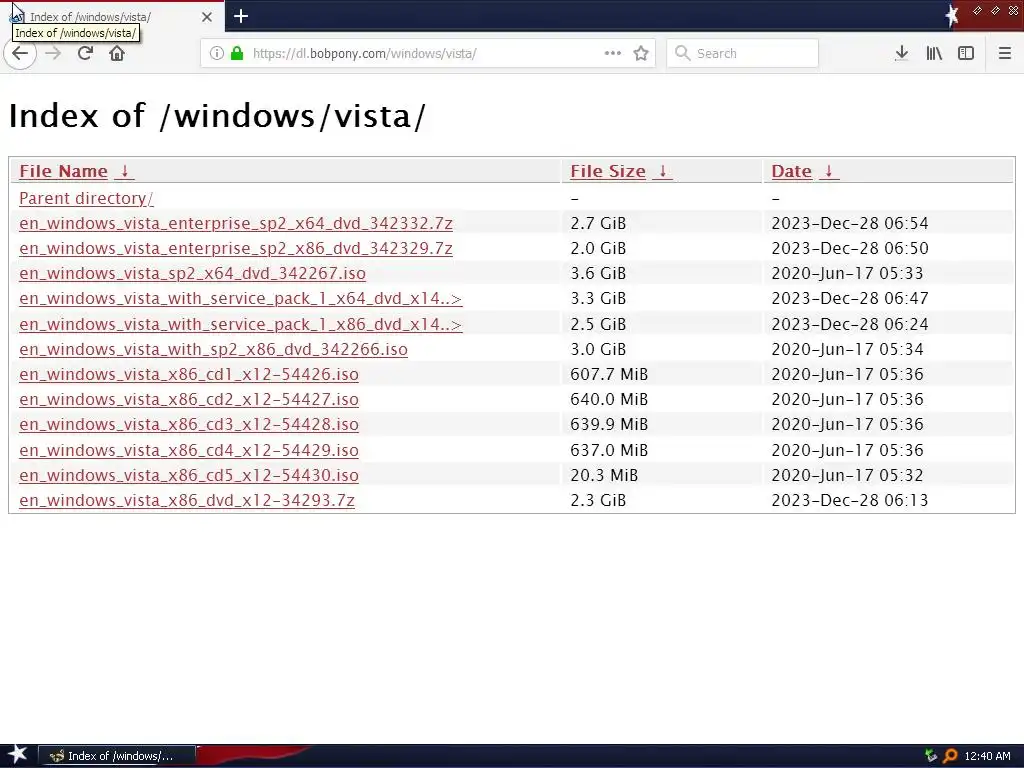Click the white star icon in title bar
1024x768 pixels.
952,16
